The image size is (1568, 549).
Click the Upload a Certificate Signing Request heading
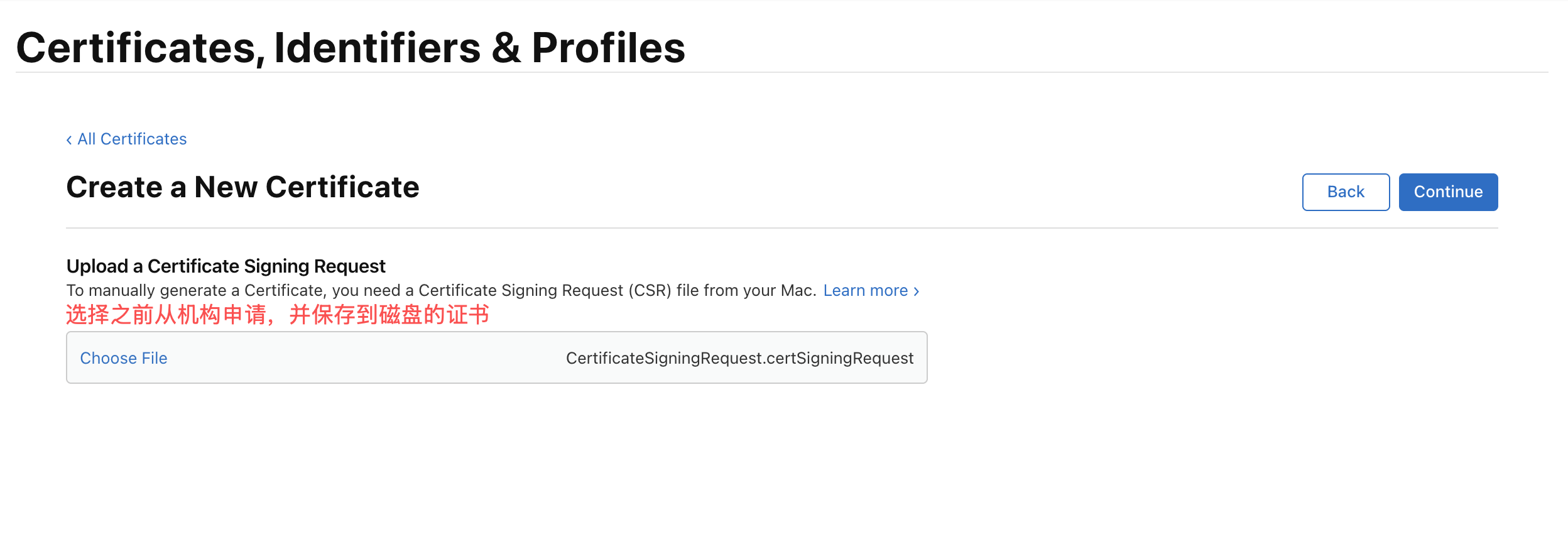click(226, 266)
